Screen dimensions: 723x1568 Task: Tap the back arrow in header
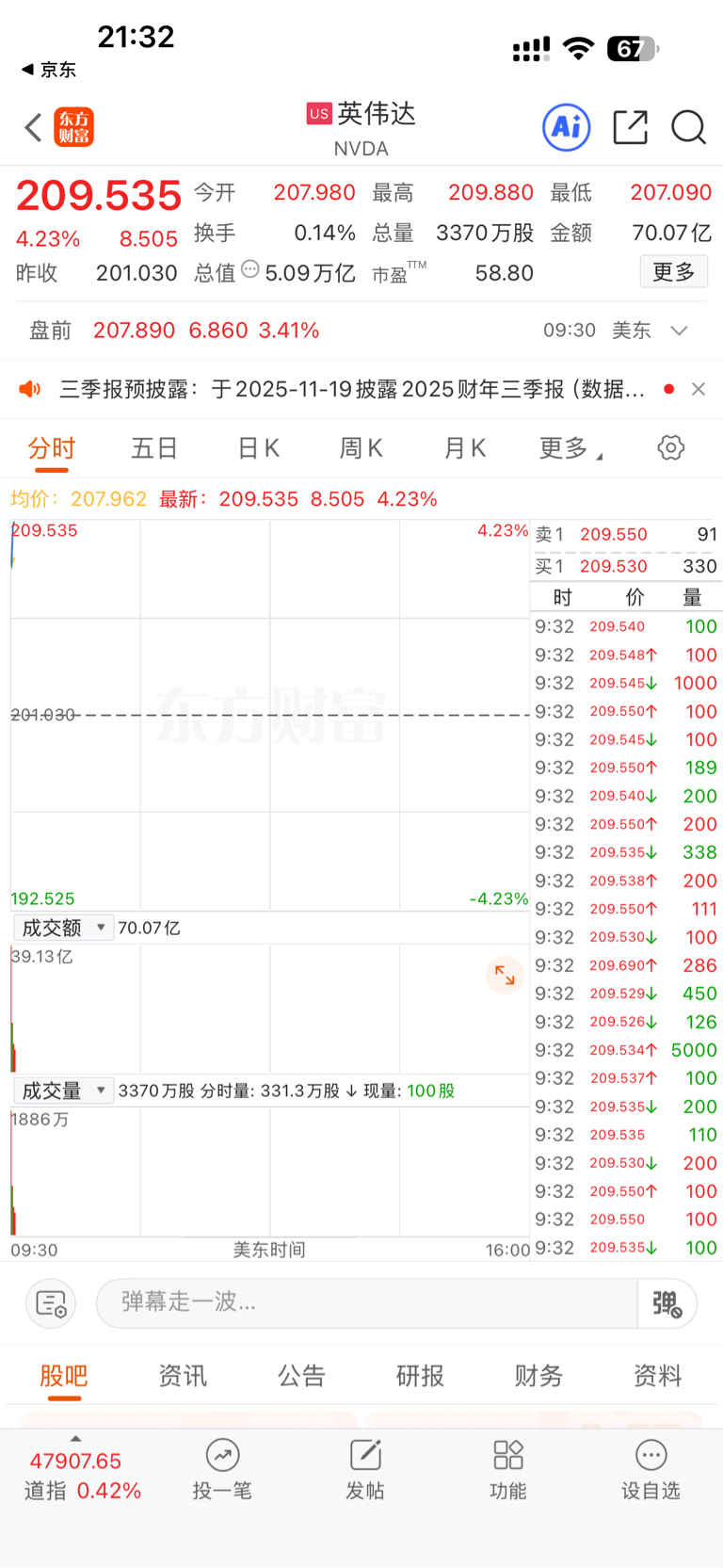[x=34, y=127]
